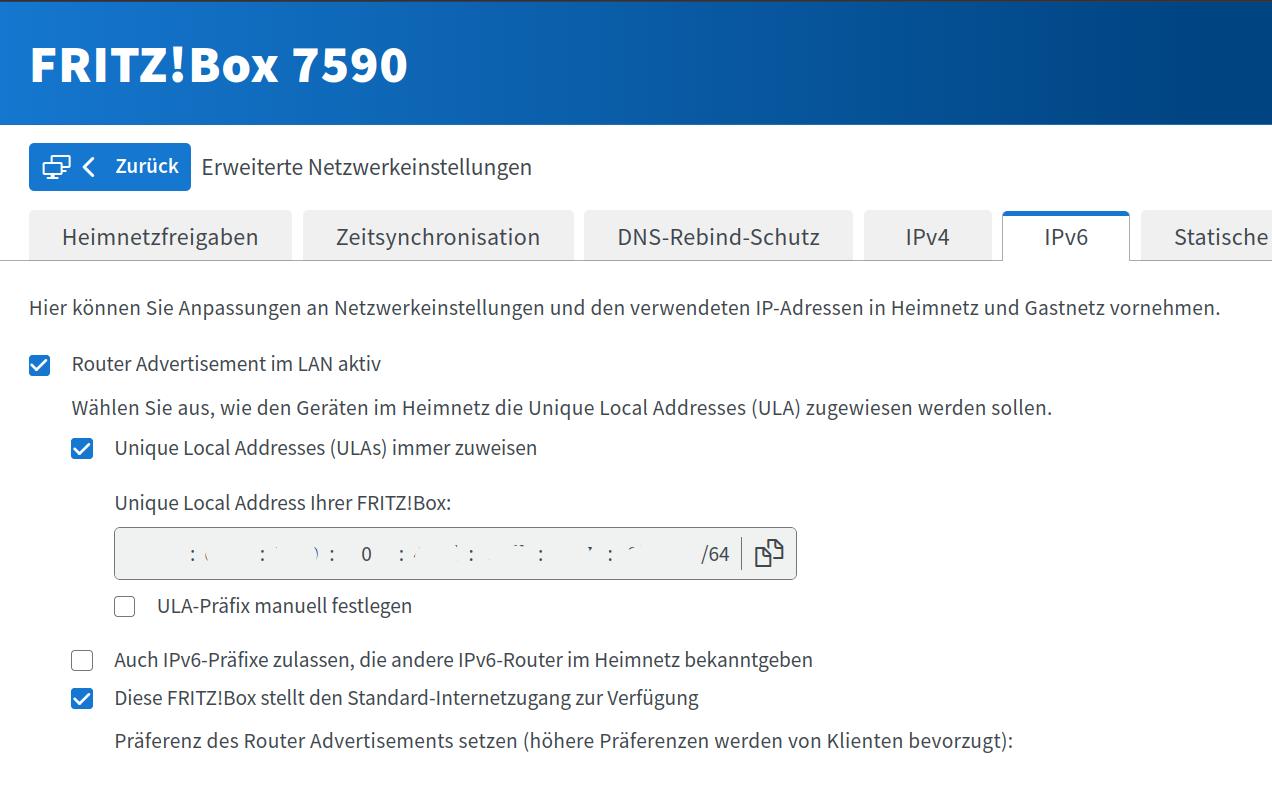
Task: Click the Erweiterte Netzwerkeinstellungen heading
Action: [x=367, y=167]
